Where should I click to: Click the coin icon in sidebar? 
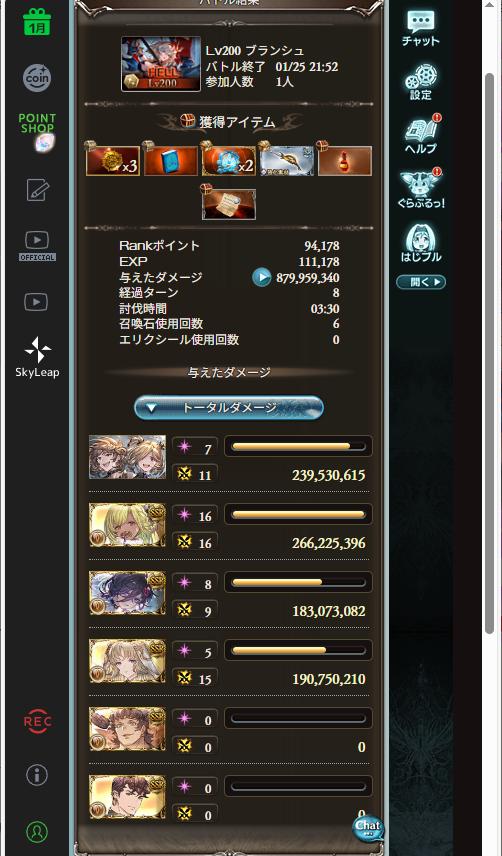[37, 78]
